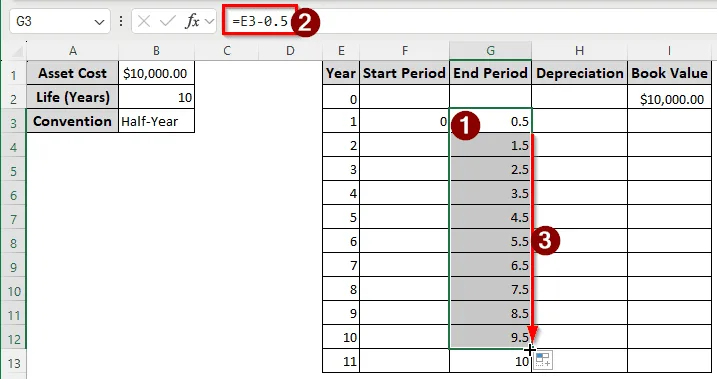Viewport: 717px width, 379px height.
Task: Select column E header
Action: (x=341, y=51)
